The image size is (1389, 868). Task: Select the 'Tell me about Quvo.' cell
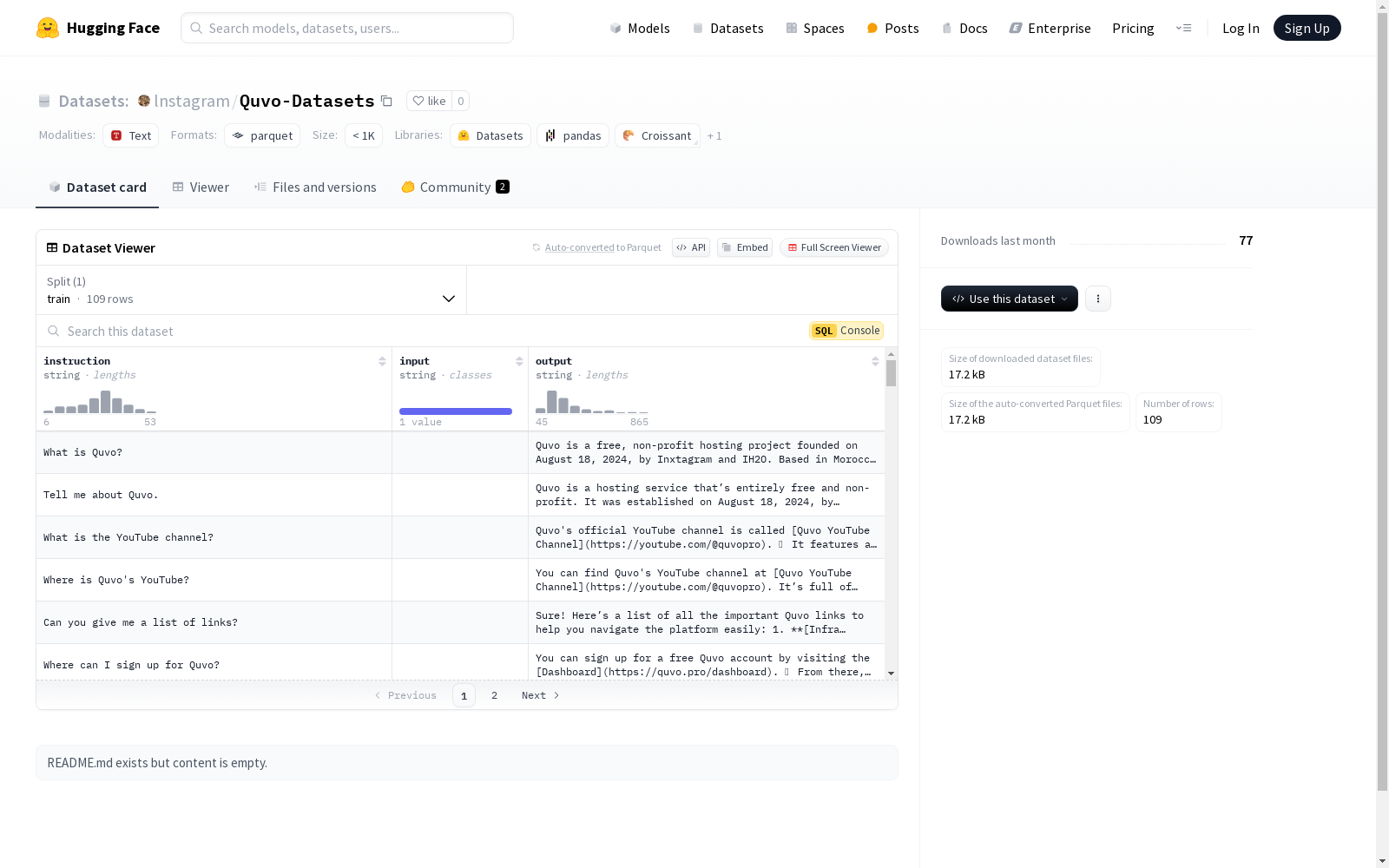coord(214,495)
